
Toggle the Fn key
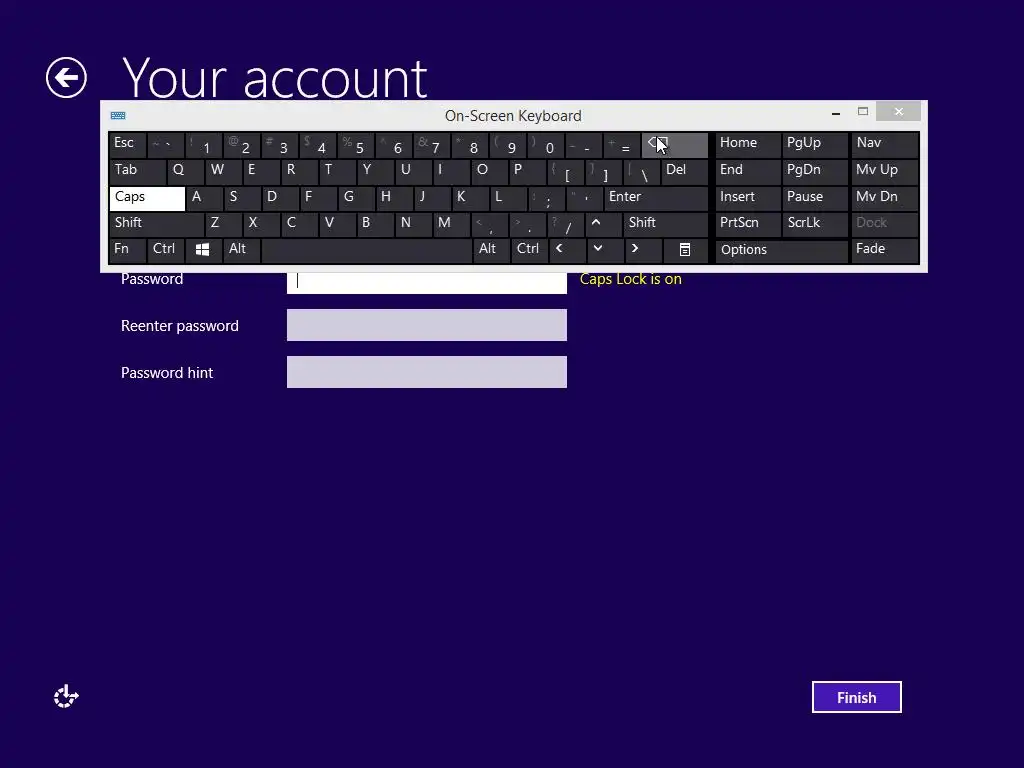pos(127,250)
